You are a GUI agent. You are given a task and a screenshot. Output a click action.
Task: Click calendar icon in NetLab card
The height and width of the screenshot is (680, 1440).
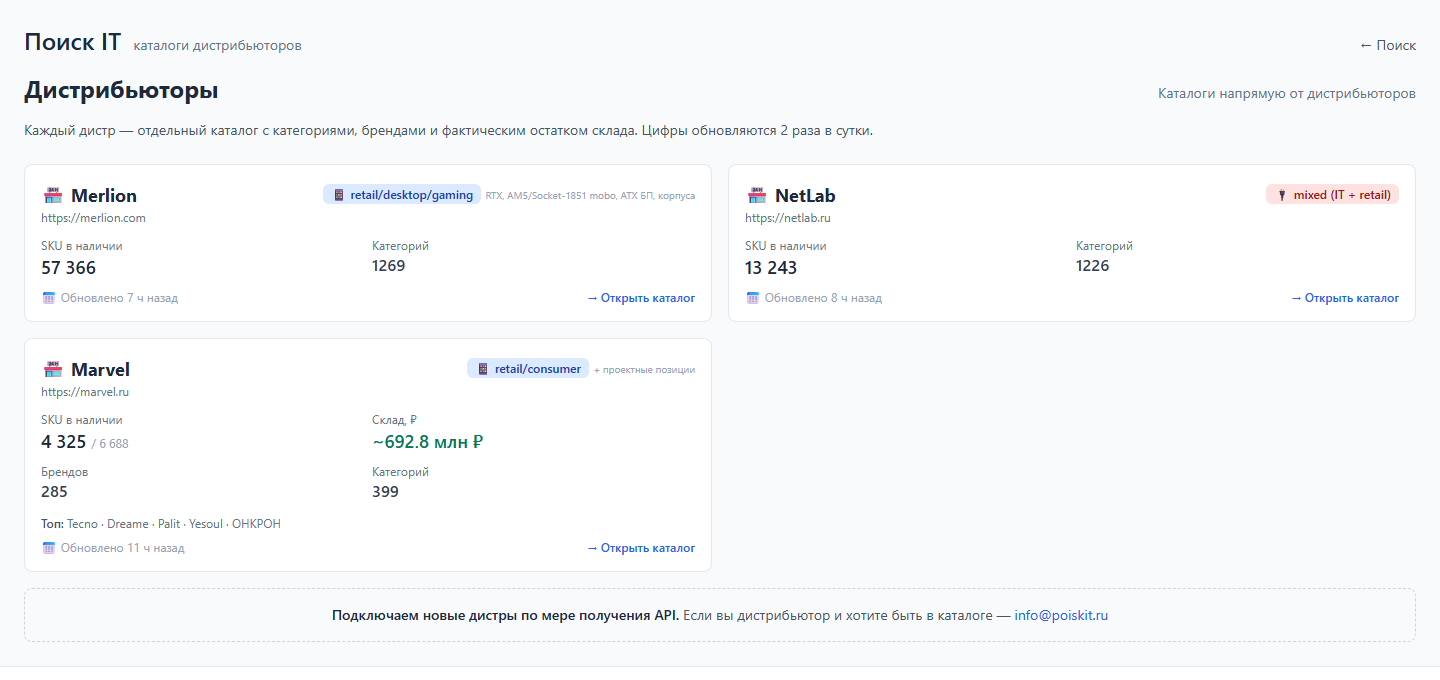pos(753,297)
